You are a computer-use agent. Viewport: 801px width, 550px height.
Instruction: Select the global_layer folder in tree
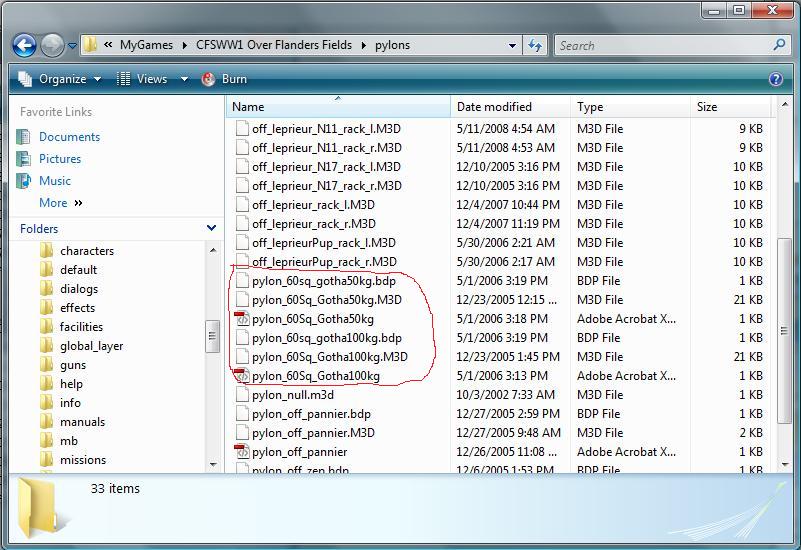[x=91, y=346]
